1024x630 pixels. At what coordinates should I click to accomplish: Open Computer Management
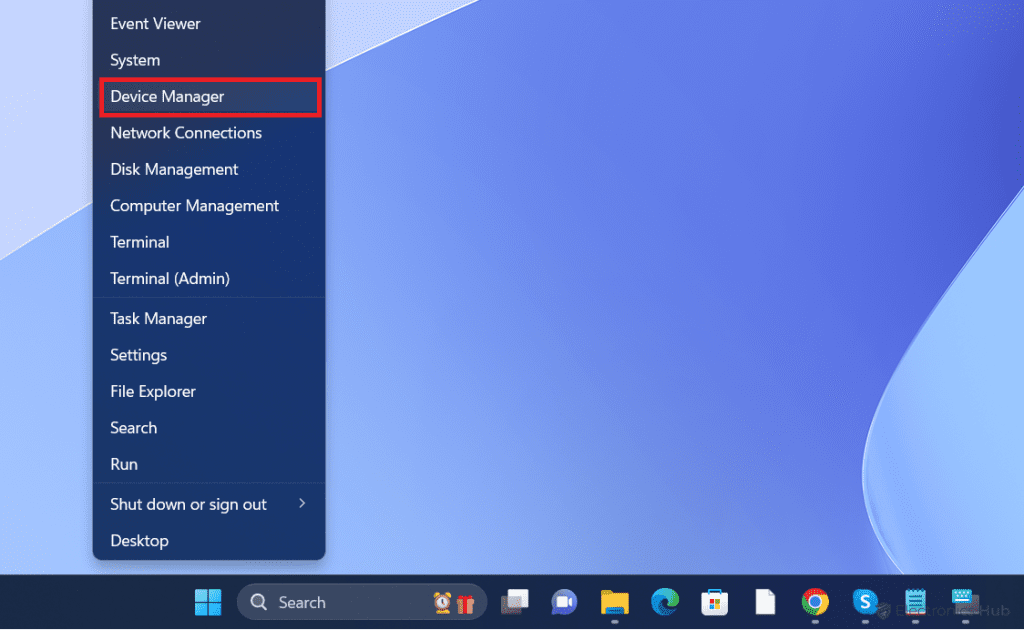tap(194, 205)
